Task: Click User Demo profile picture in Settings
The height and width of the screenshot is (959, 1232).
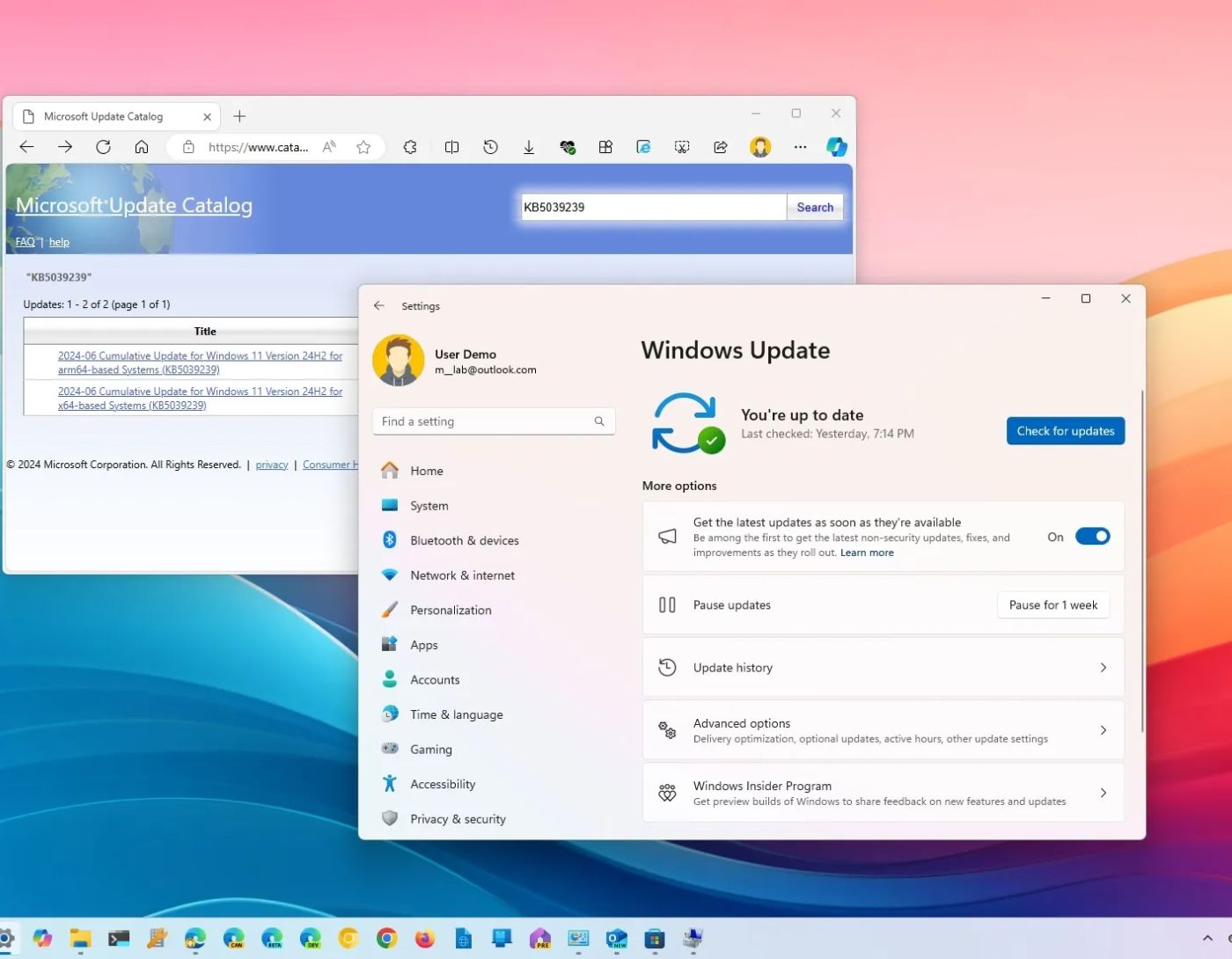Action: 399,361
